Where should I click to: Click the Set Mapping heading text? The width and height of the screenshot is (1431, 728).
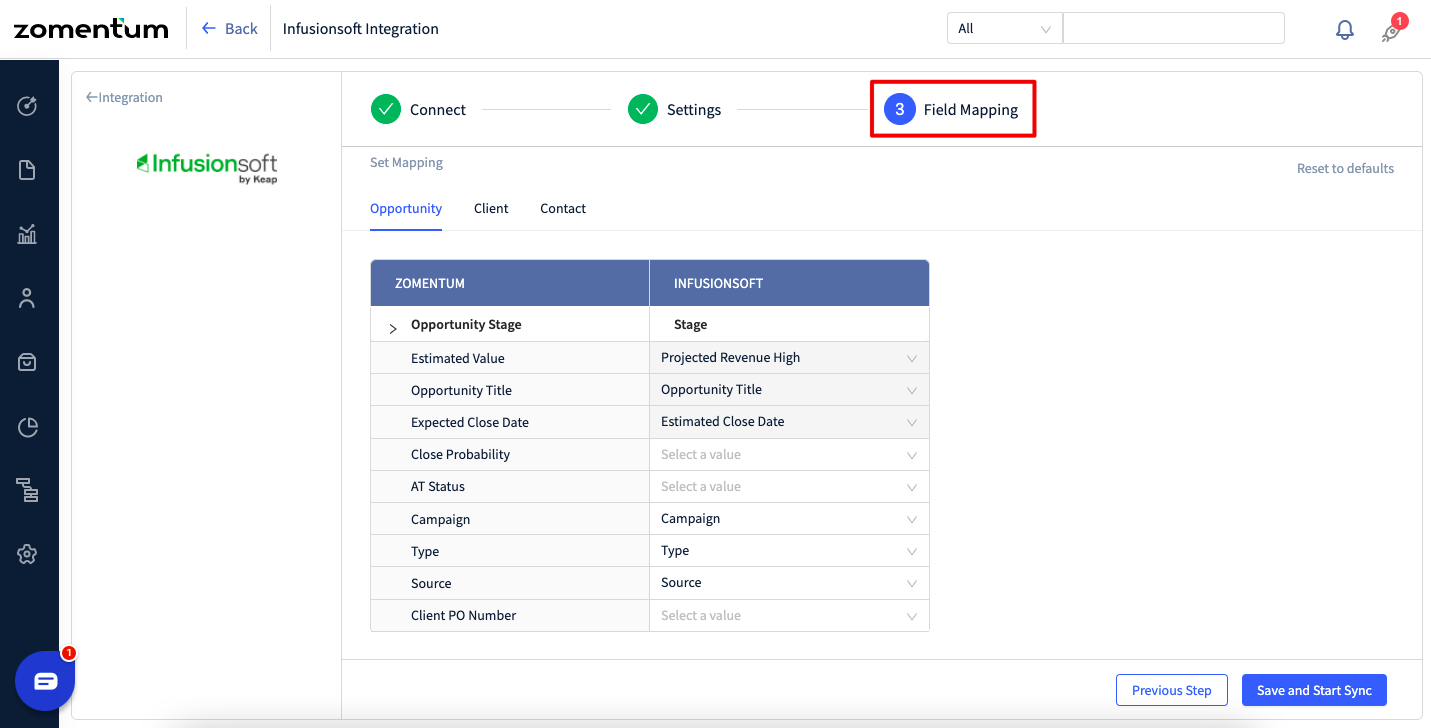tap(406, 162)
